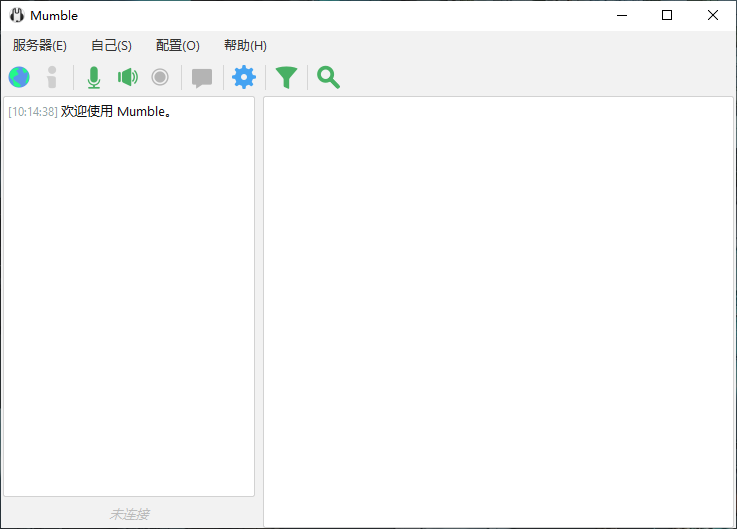Open the 配置(O) menu

[x=178, y=46]
